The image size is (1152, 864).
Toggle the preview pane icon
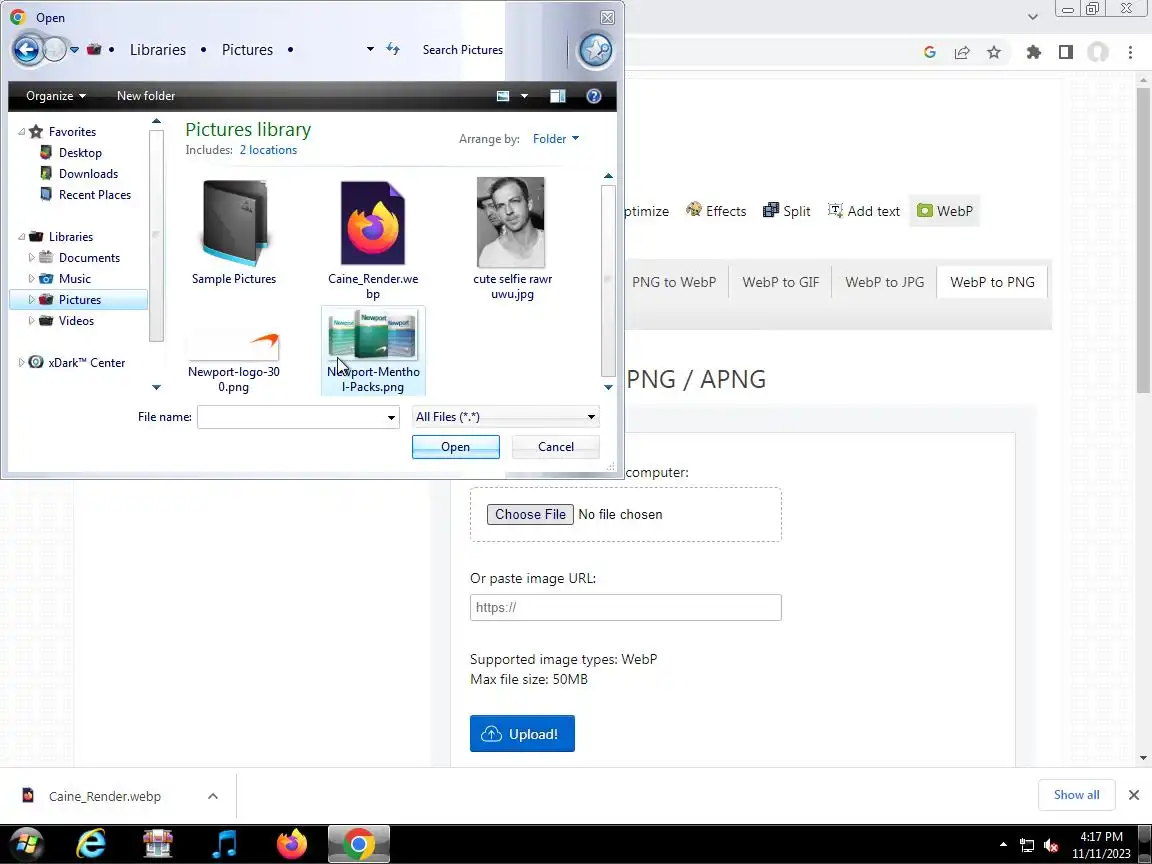[x=558, y=96]
